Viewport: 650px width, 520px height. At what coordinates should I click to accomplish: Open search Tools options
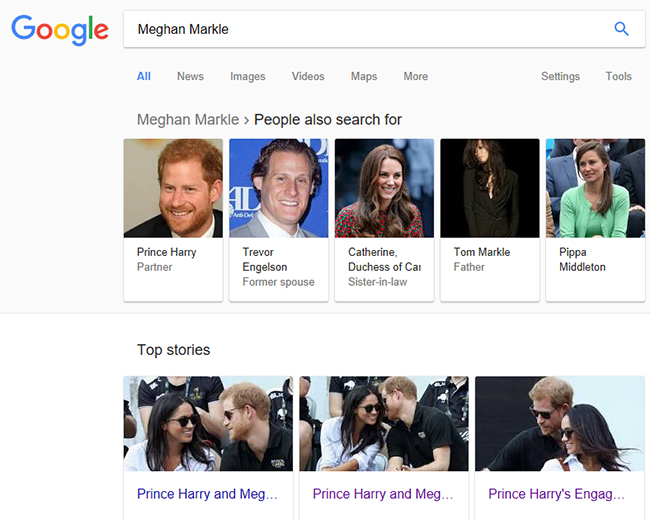(618, 76)
